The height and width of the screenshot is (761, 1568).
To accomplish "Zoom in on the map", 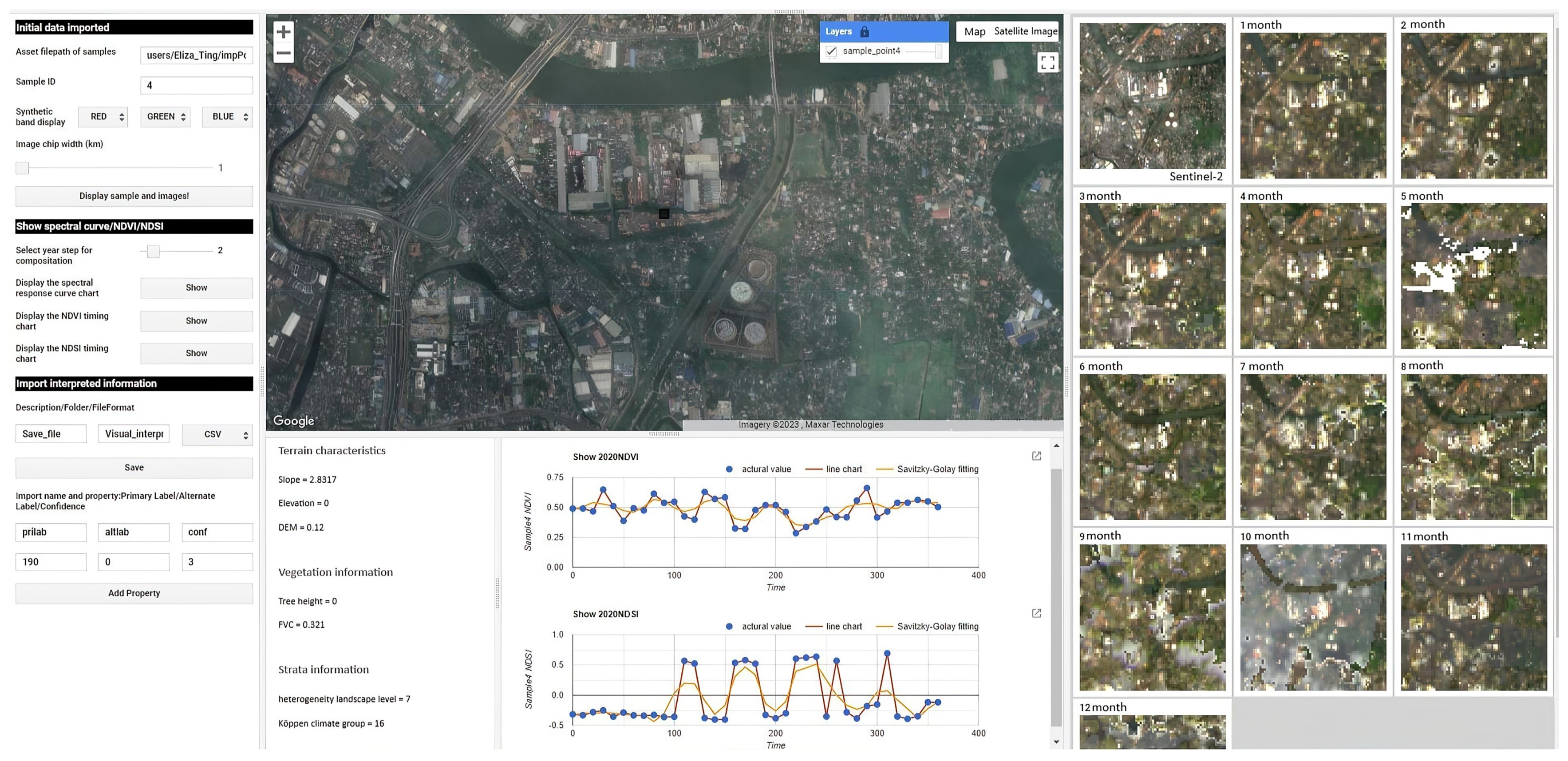I will click(x=283, y=32).
